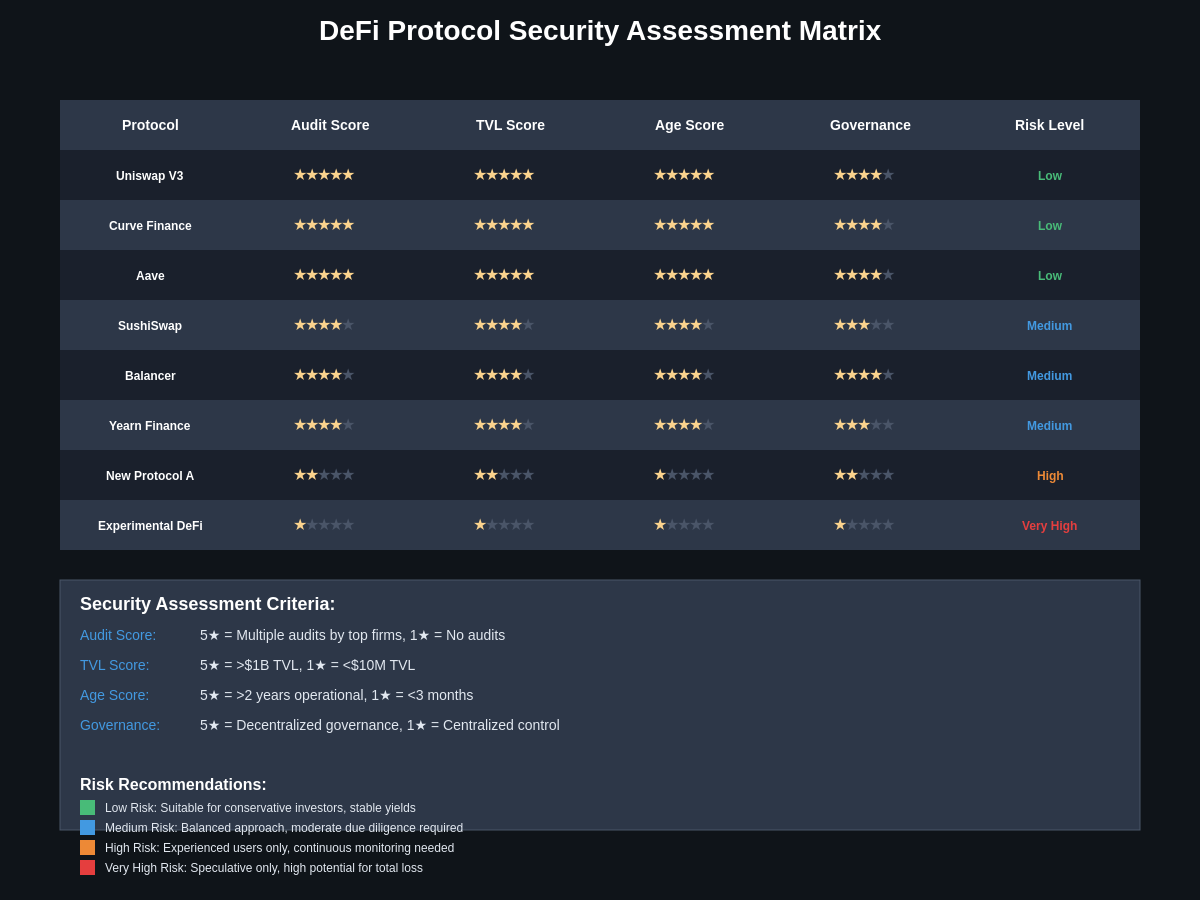Click Yearn Finance governance star rating
The width and height of the screenshot is (1200, 900).
point(864,425)
